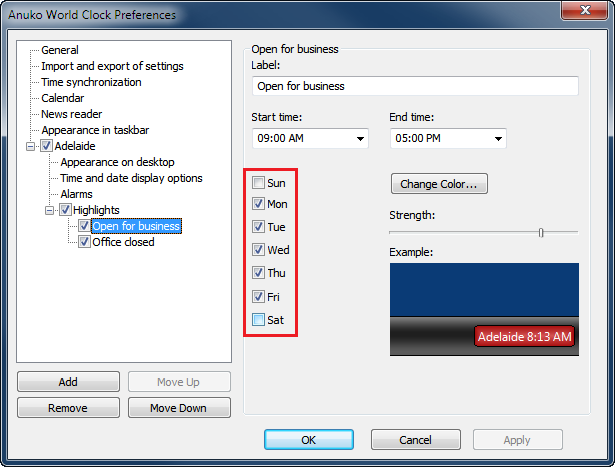Click the Change Color button

tap(439, 184)
